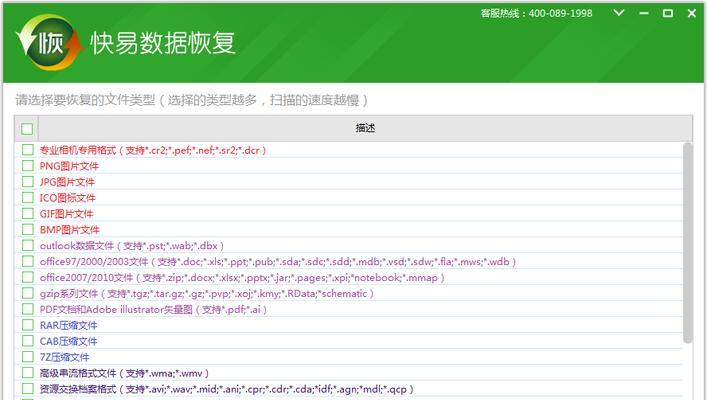707x400 pixels.
Task: Click the 描述 column header
Action: tap(365, 128)
